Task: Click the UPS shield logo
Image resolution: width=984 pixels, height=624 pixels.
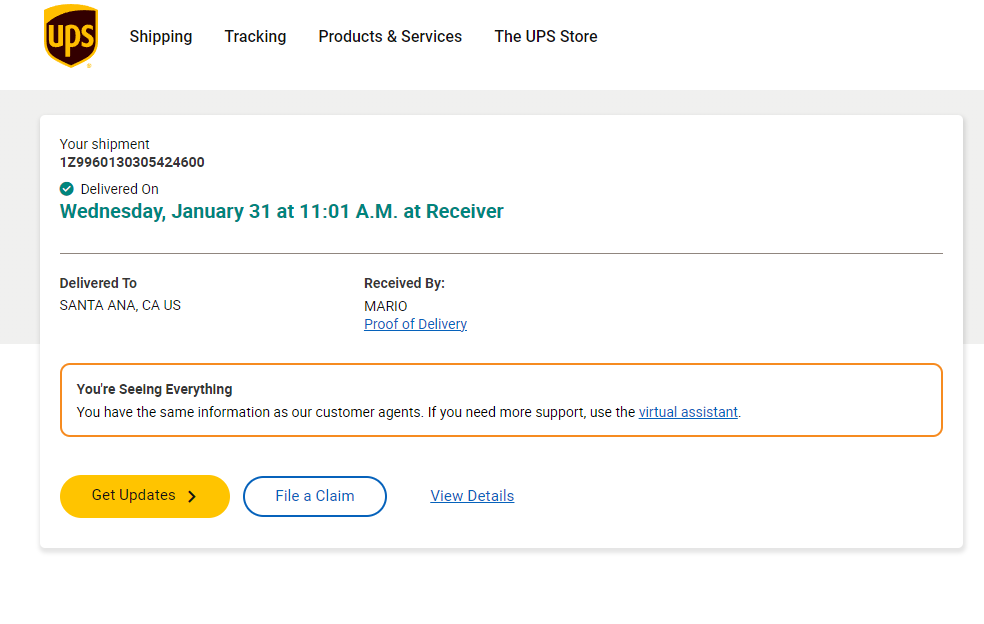Action: [71, 36]
